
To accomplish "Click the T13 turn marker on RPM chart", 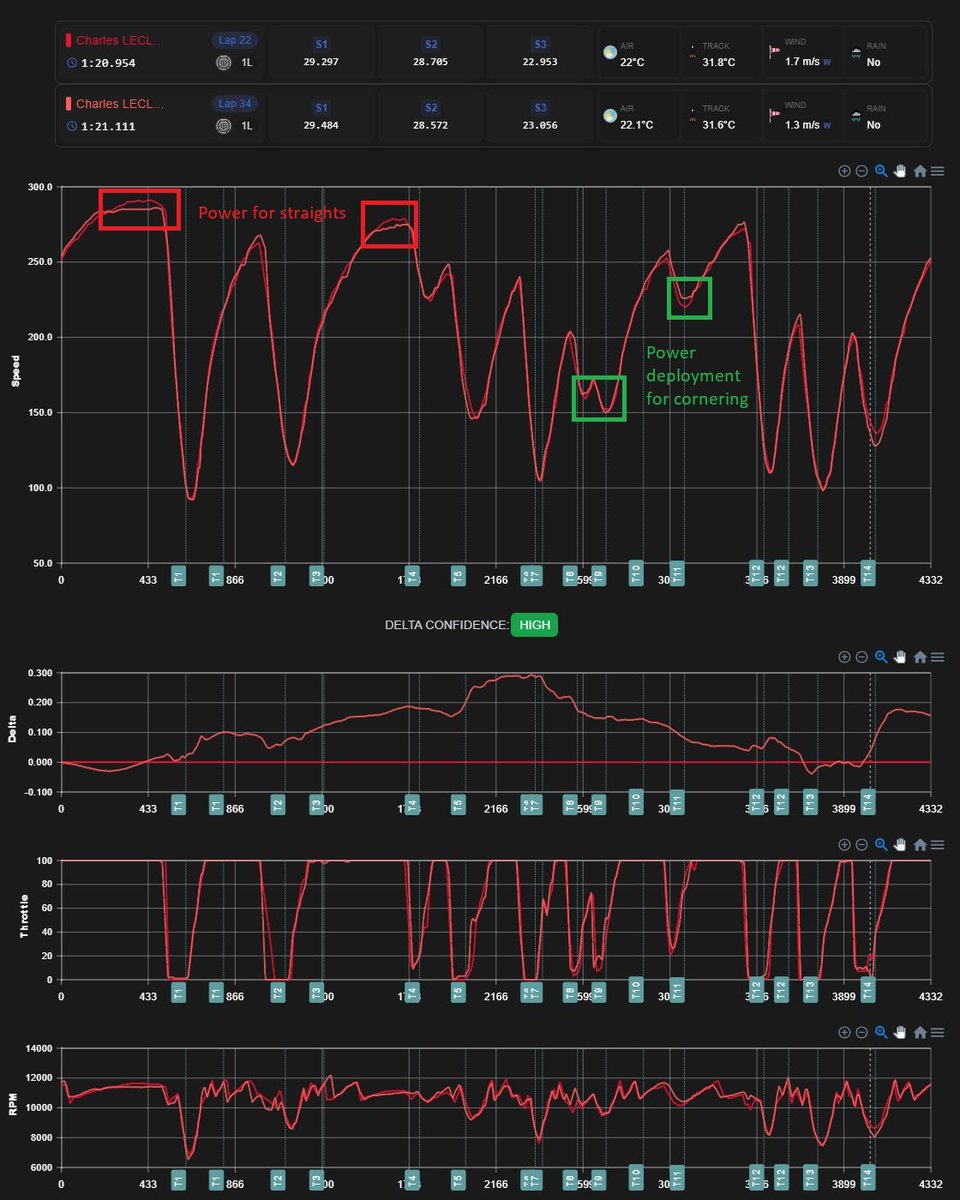I will (810, 1179).
